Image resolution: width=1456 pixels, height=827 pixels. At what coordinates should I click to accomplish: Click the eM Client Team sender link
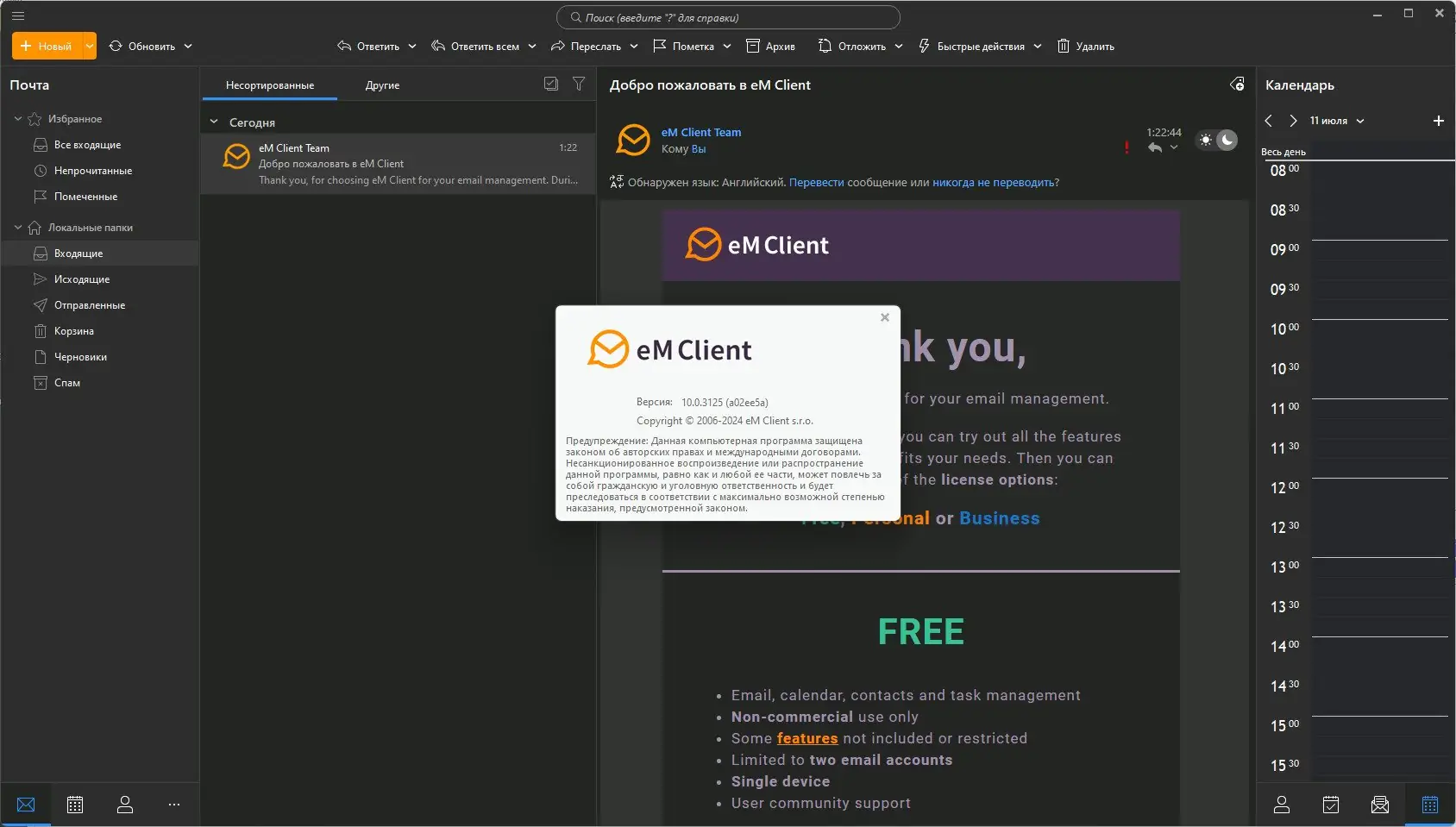click(701, 132)
